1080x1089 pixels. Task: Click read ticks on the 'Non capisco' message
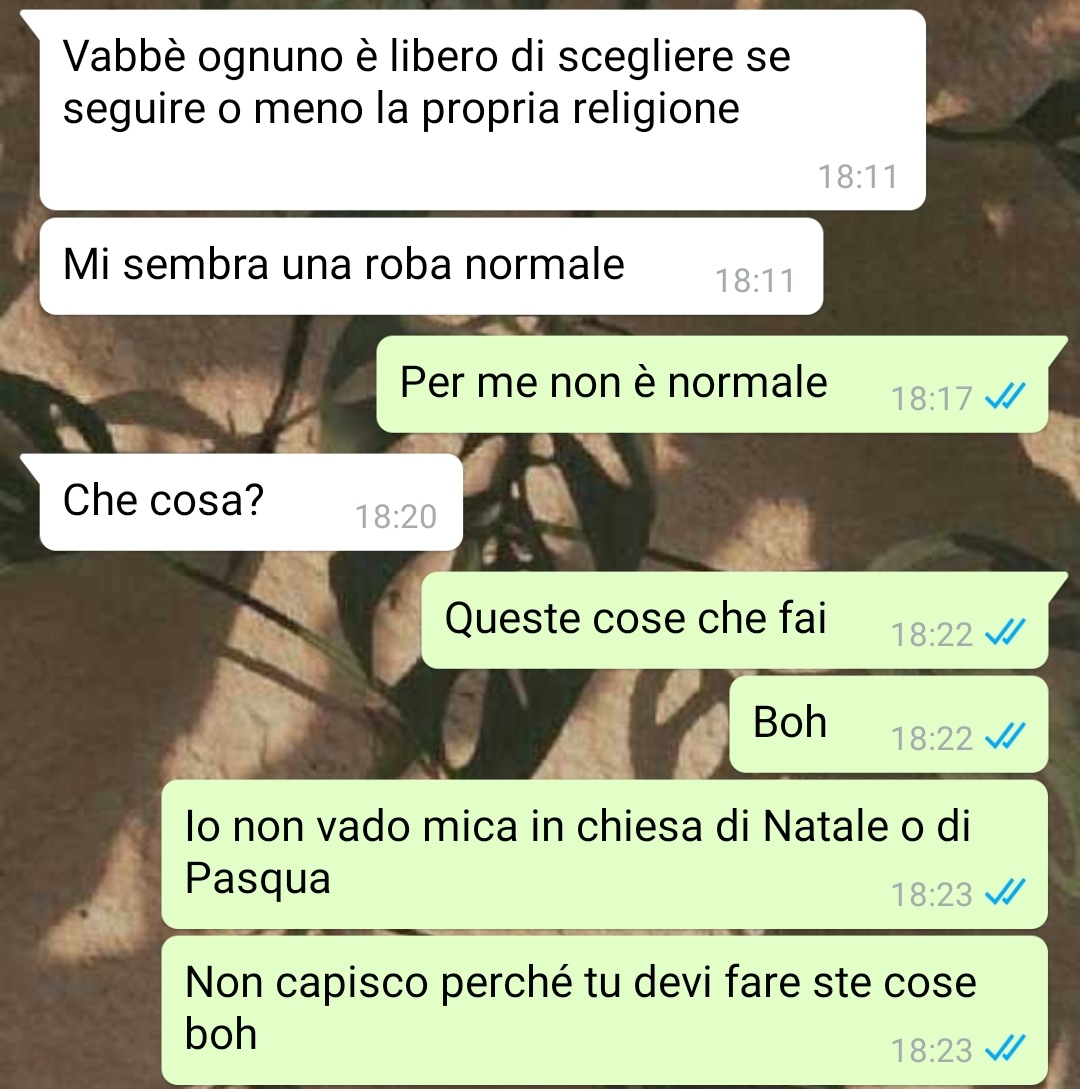tap(1005, 1049)
